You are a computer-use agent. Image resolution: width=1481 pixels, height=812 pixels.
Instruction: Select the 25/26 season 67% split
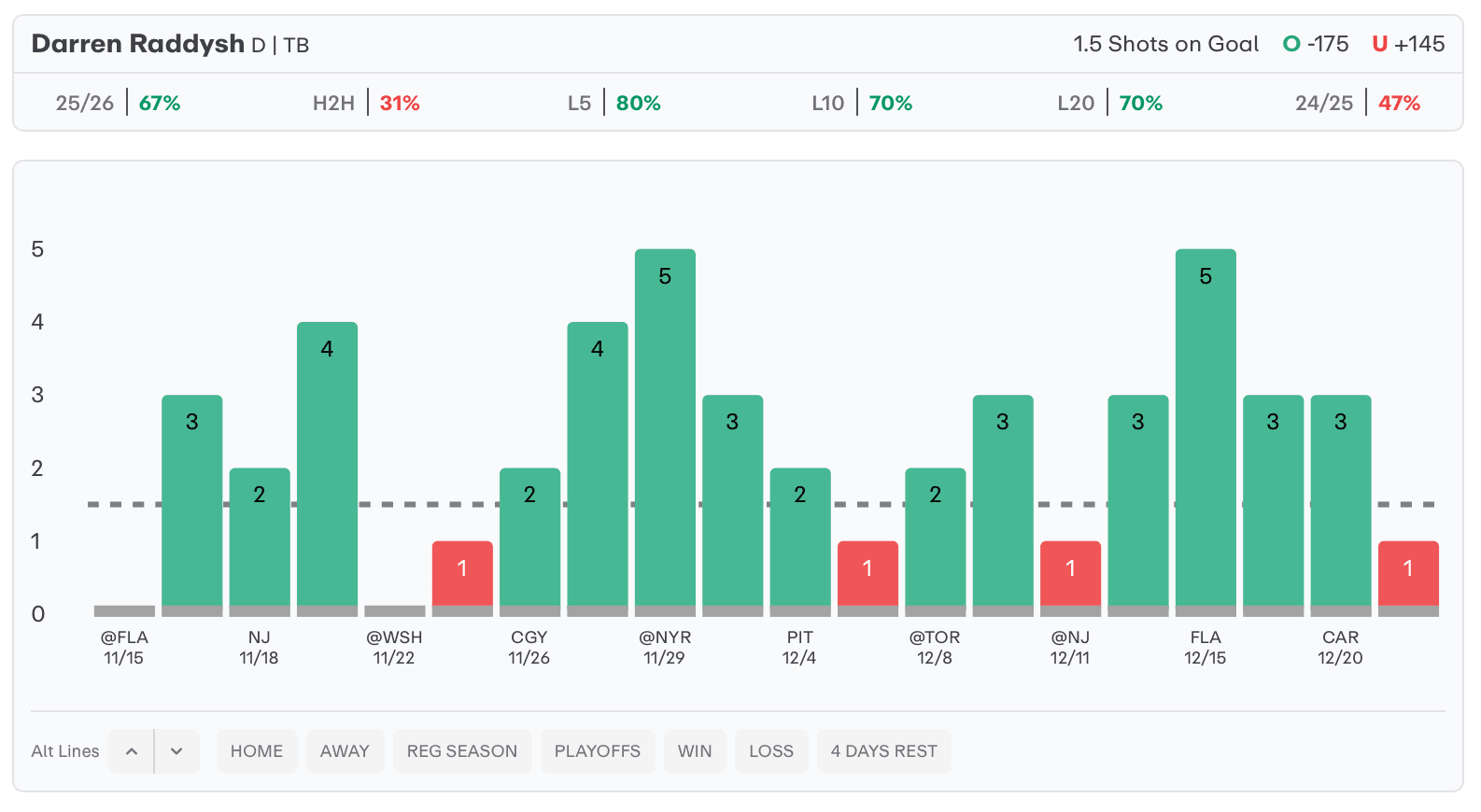[118, 103]
